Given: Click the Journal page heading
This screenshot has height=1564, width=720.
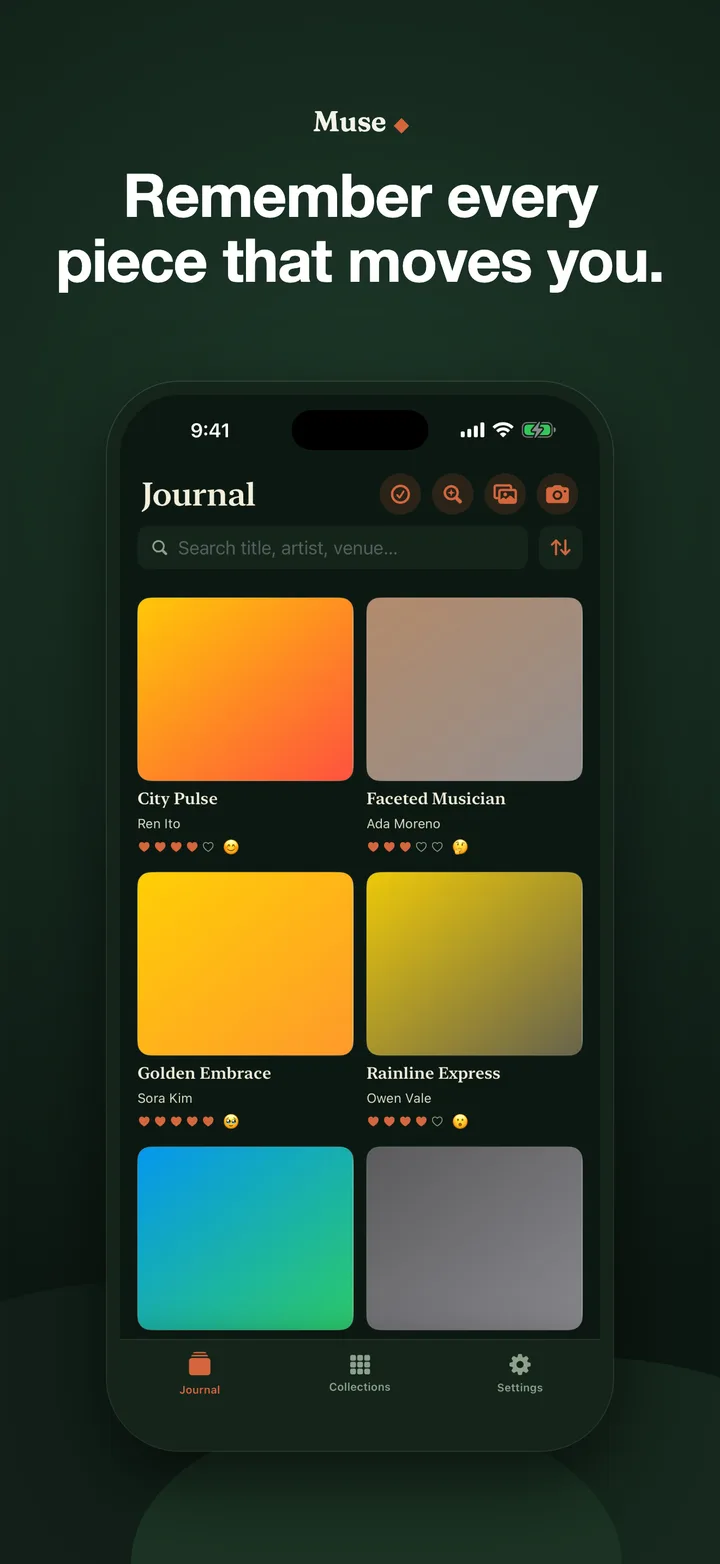Looking at the screenshot, I should [198, 495].
